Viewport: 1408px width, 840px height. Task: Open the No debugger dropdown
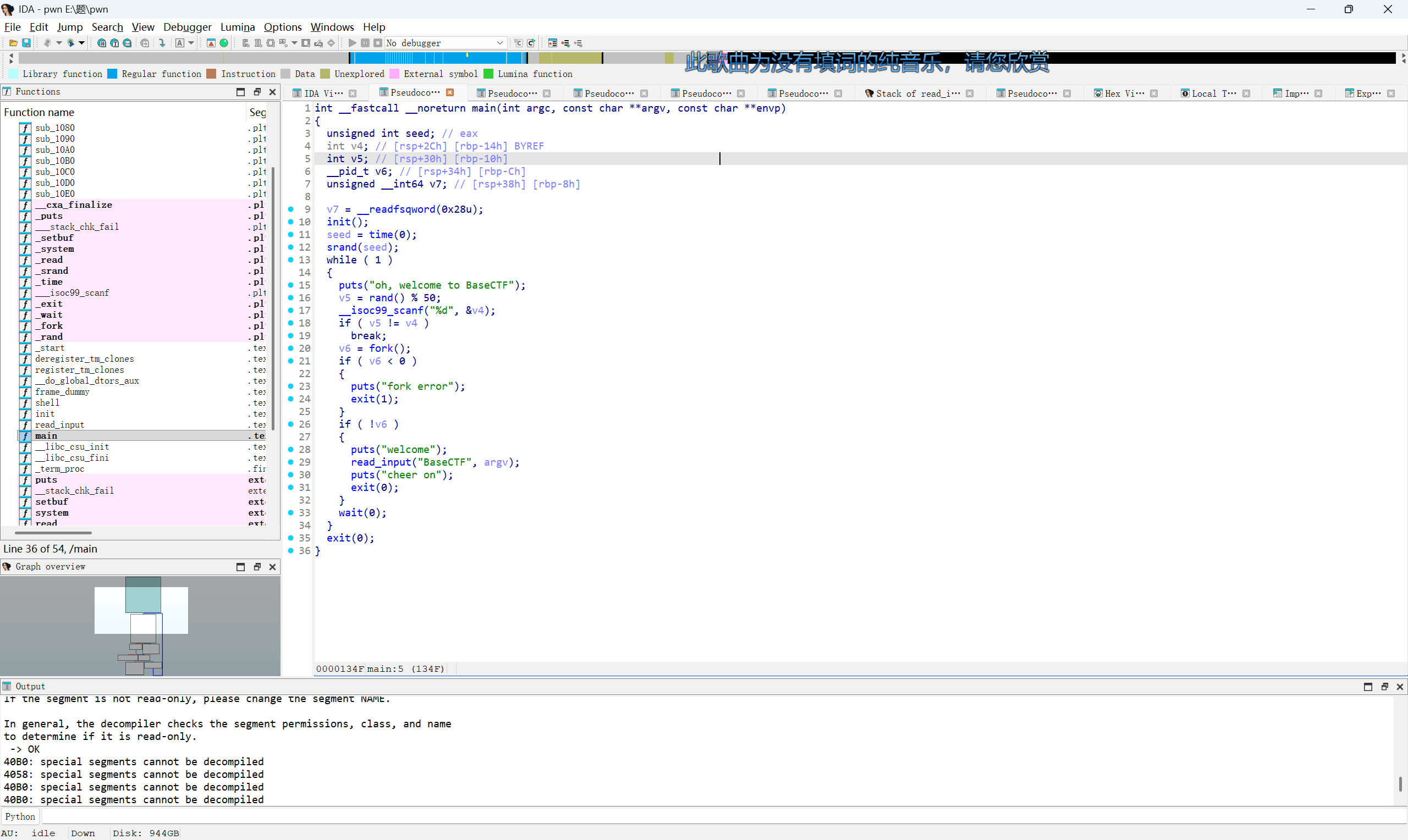(499, 43)
